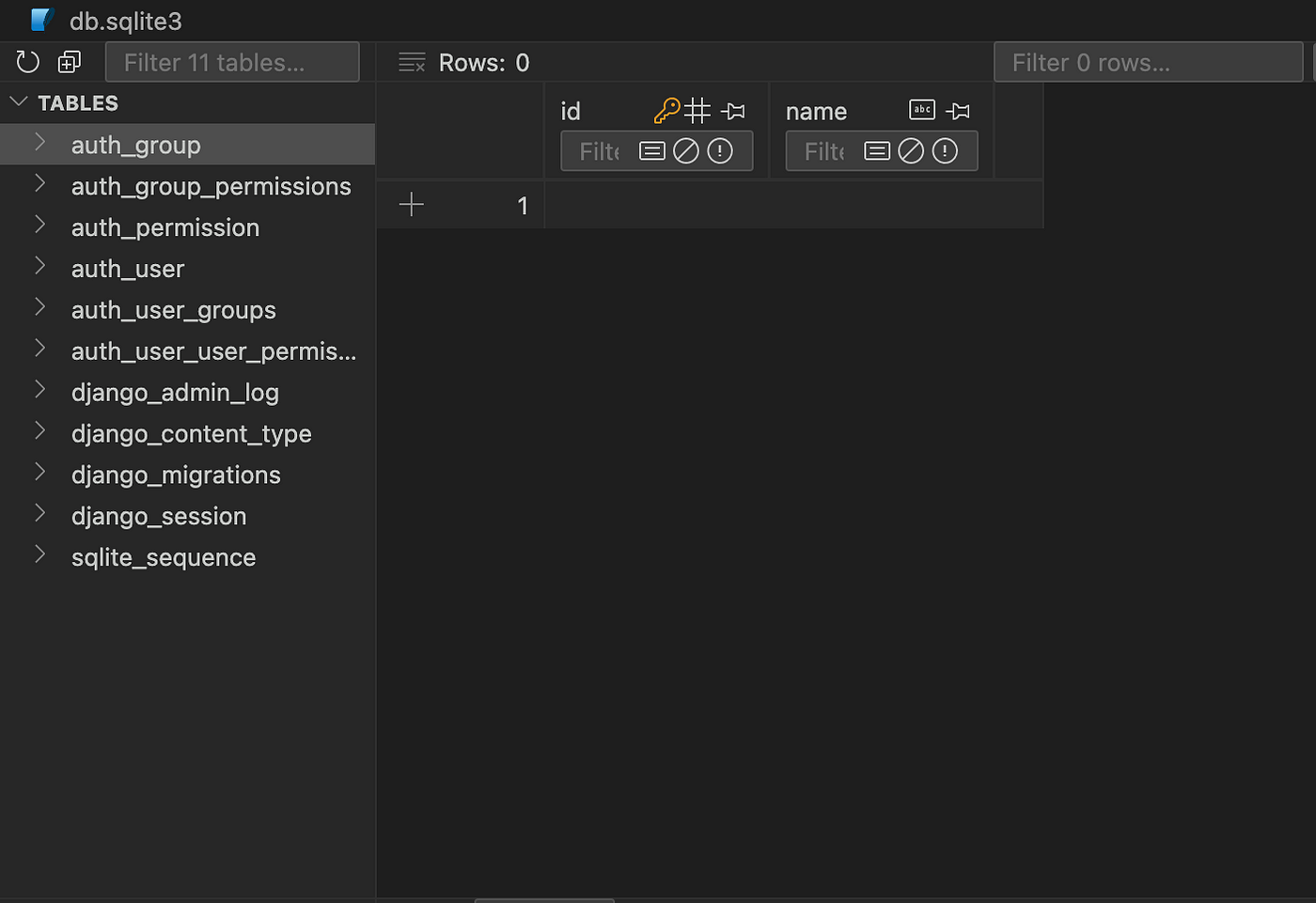
Task: Pin the name column
Action: (958, 111)
